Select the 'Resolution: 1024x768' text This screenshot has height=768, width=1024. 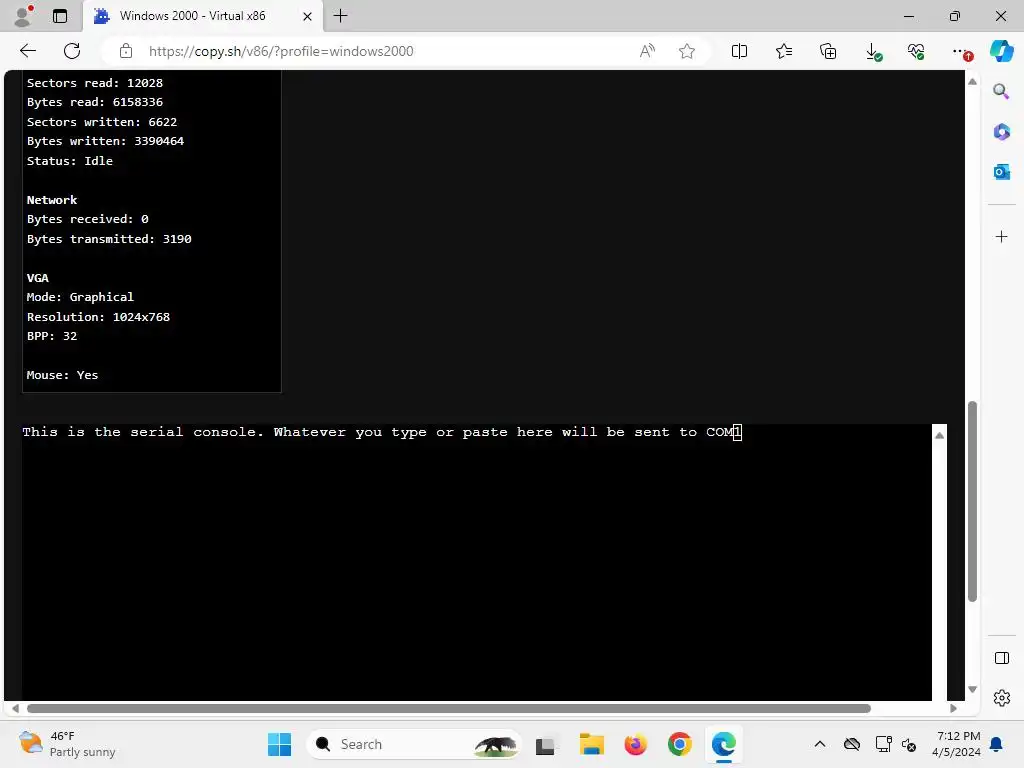coord(98,317)
